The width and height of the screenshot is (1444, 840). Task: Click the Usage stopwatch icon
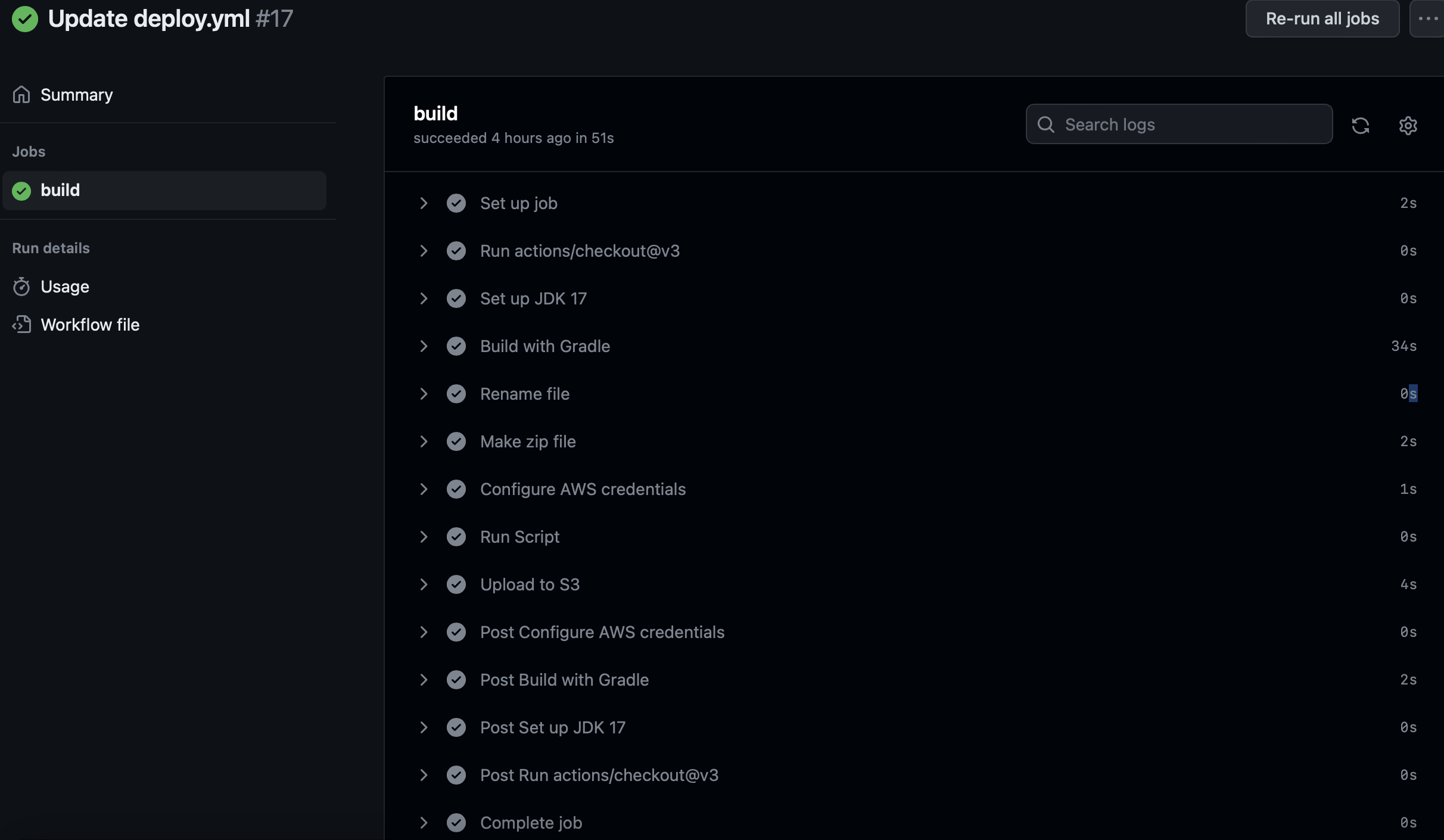21,287
